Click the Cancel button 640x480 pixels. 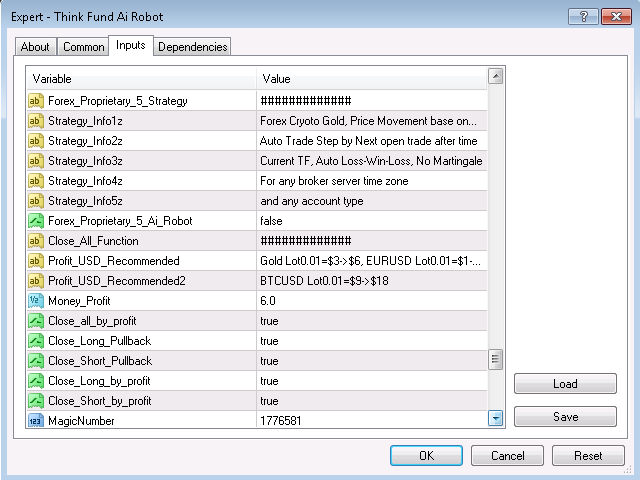click(507, 456)
